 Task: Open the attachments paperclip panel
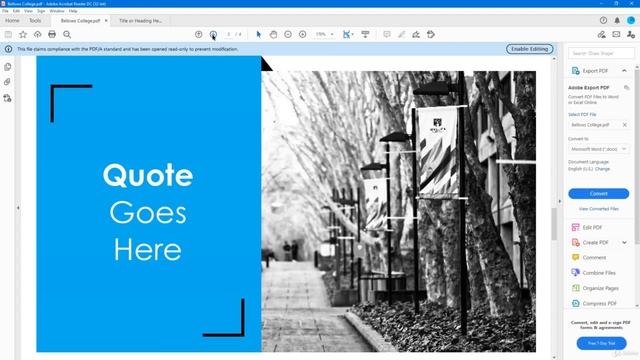tap(7, 82)
